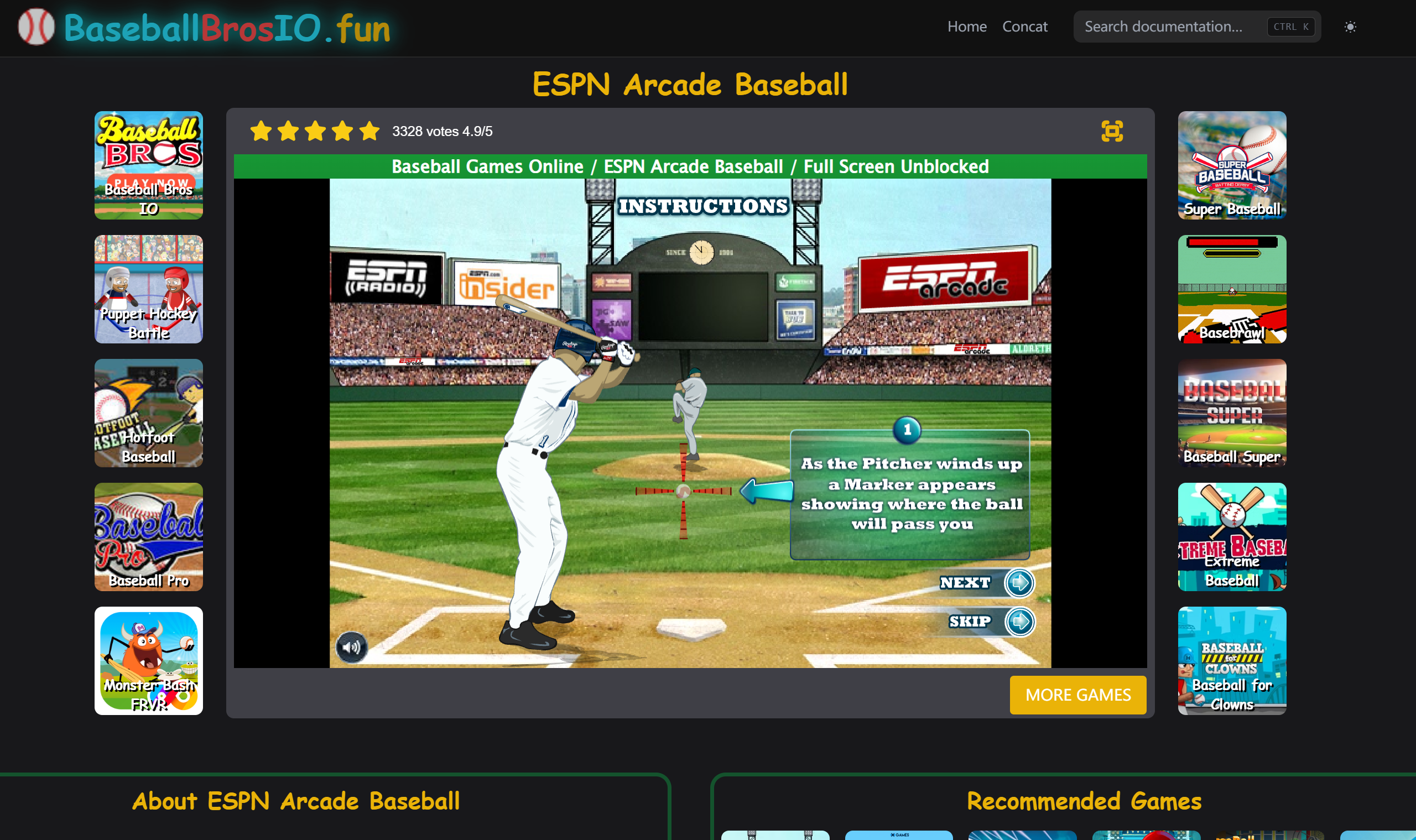Viewport: 1416px width, 840px height.
Task: Open the MORE GAMES button
Action: (x=1077, y=695)
